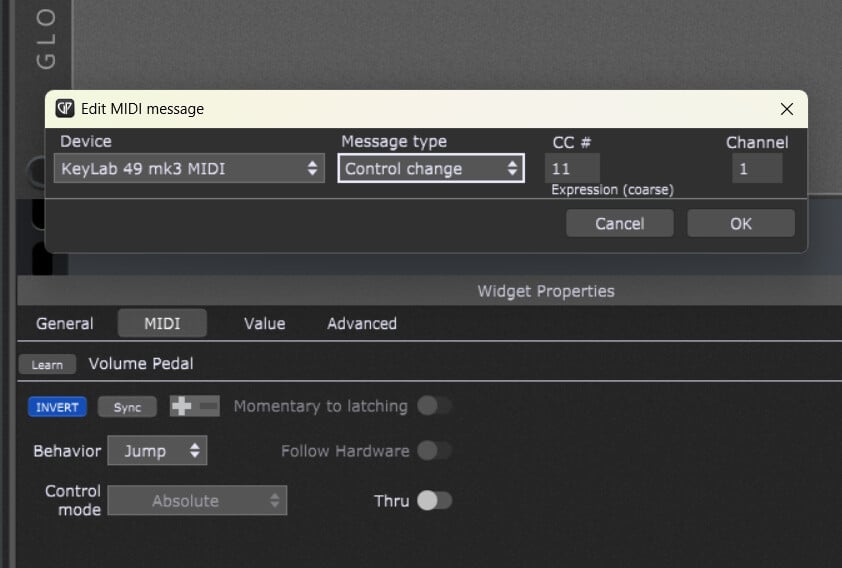
Task: Expand the Message type Control change dropdown
Action: (430, 169)
